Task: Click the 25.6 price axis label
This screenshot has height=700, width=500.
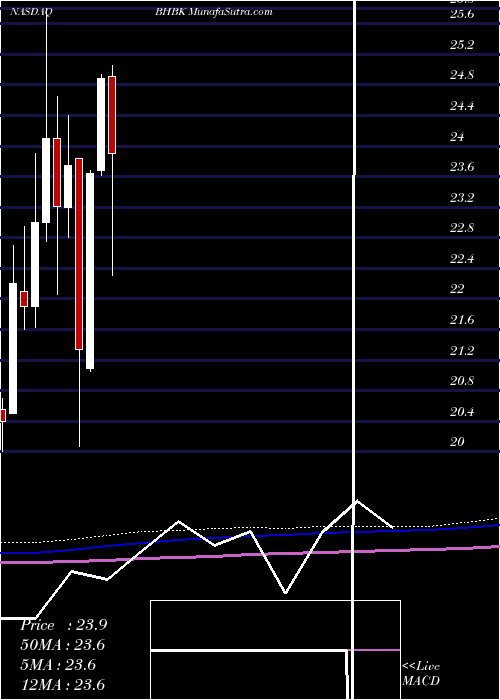Action: click(462, 14)
